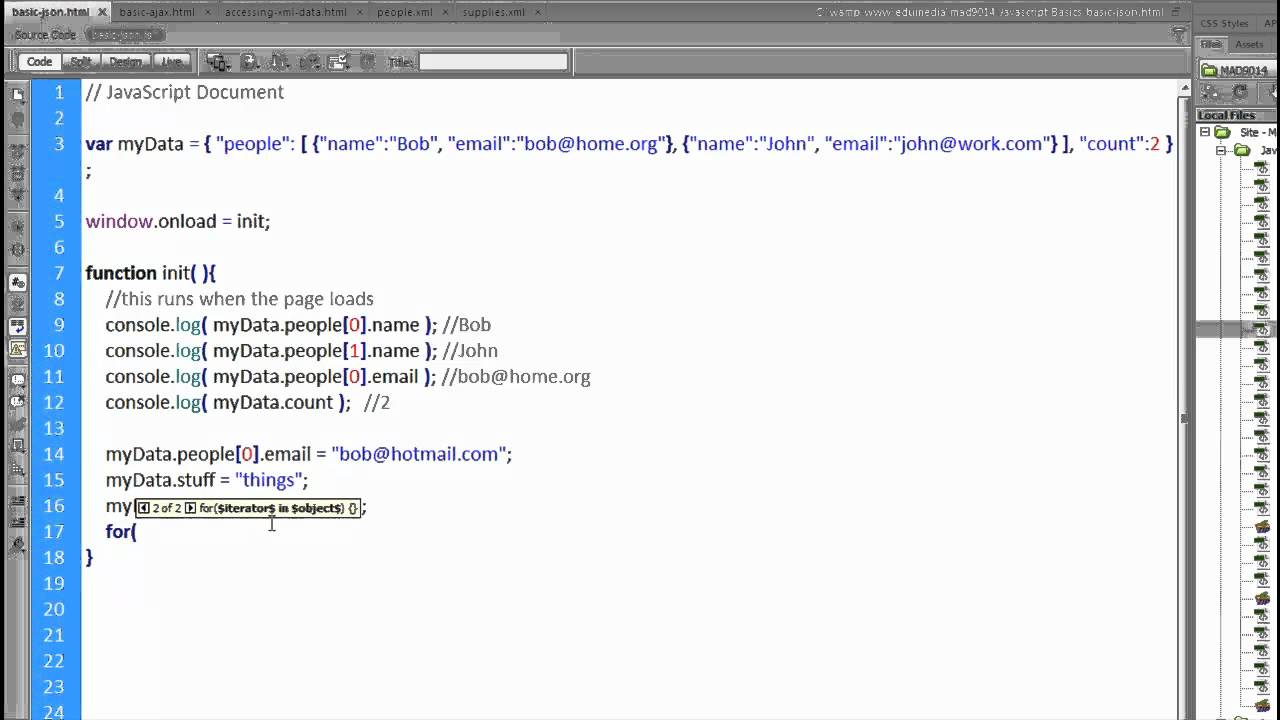1280x720 pixels.
Task: Click the Wrap Tag icon
Action: pos(17,424)
